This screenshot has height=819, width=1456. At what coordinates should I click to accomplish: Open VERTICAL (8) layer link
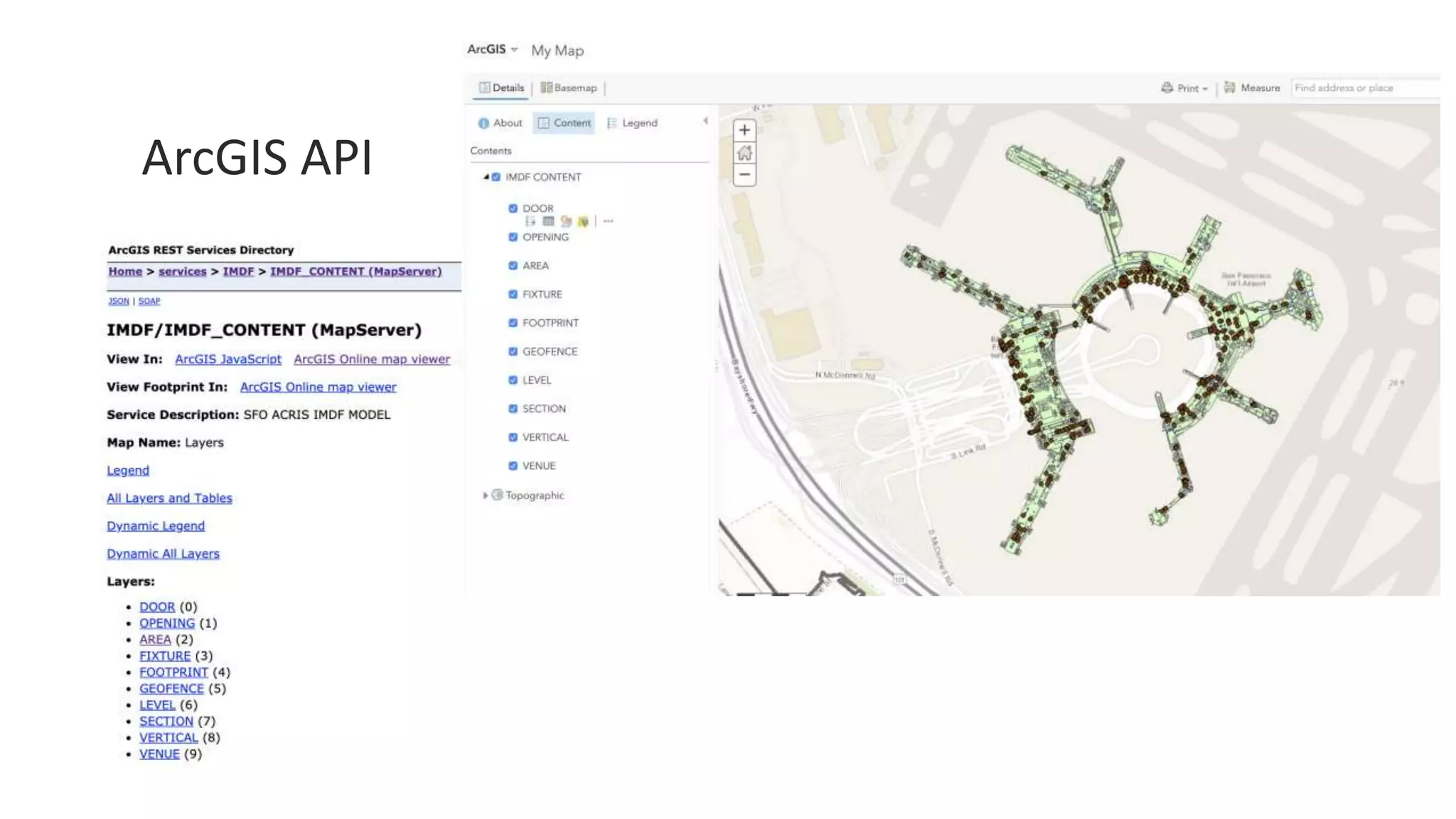click(x=168, y=738)
